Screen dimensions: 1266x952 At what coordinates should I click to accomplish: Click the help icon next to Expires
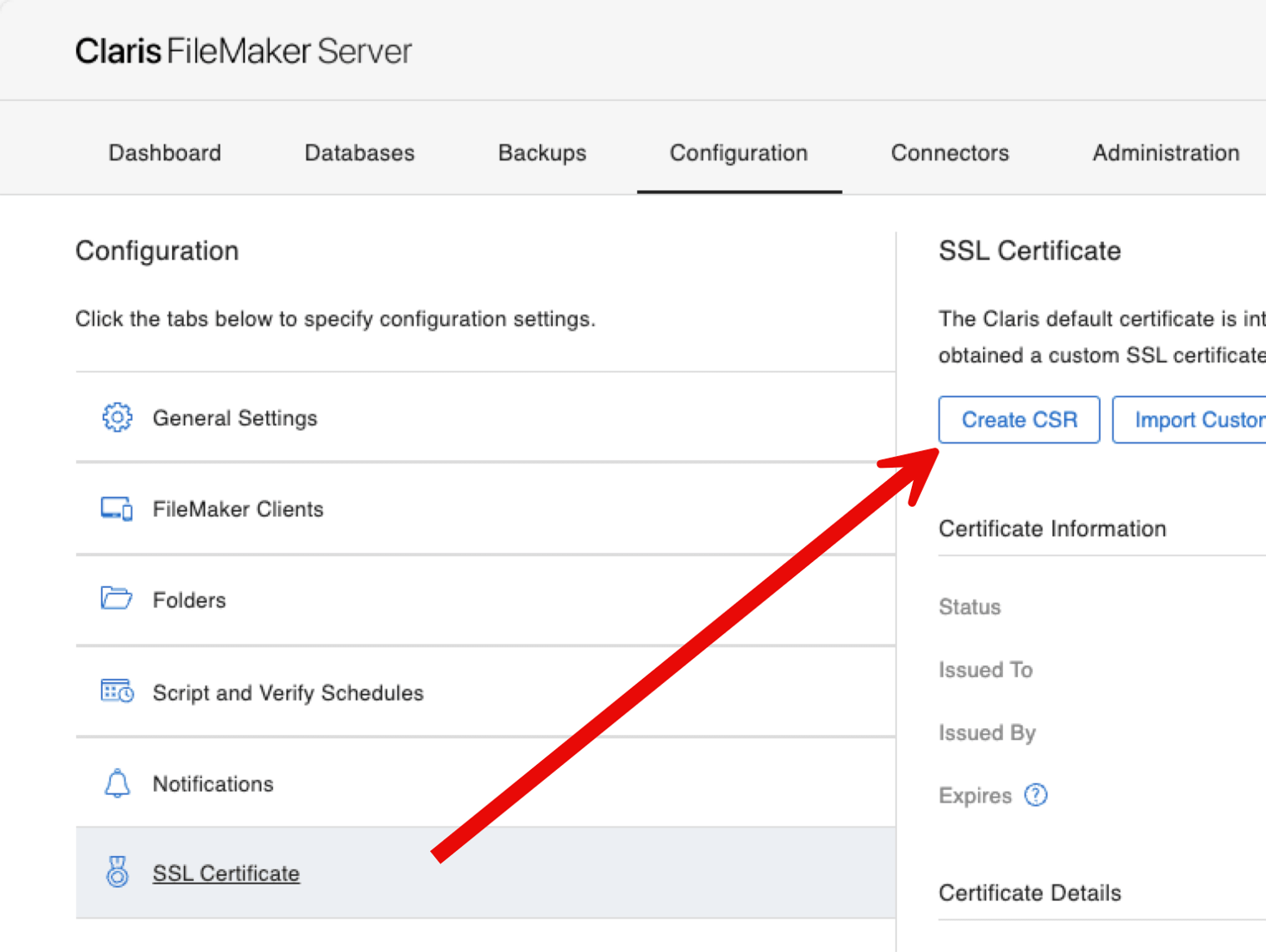(1036, 795)
